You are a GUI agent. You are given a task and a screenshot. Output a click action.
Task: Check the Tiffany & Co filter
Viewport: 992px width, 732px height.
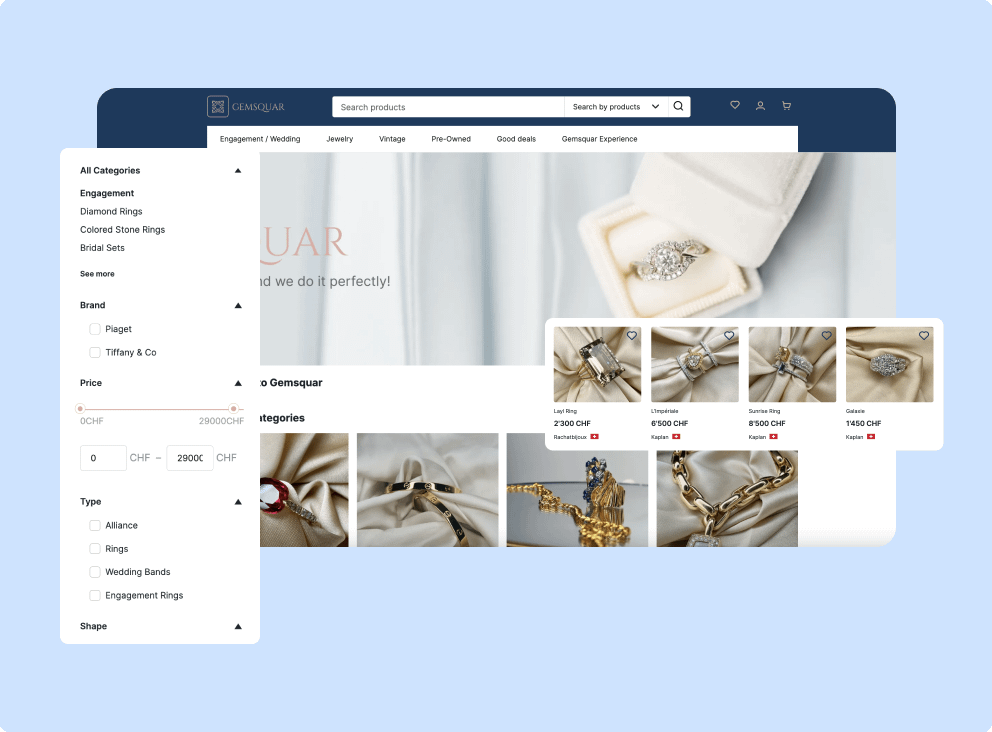94,352
